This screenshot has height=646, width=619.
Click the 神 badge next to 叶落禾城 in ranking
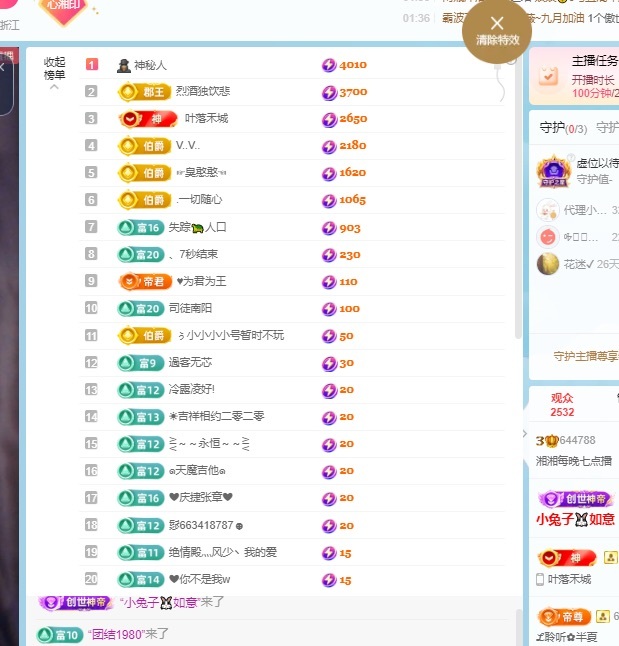[x=148, y=119]
